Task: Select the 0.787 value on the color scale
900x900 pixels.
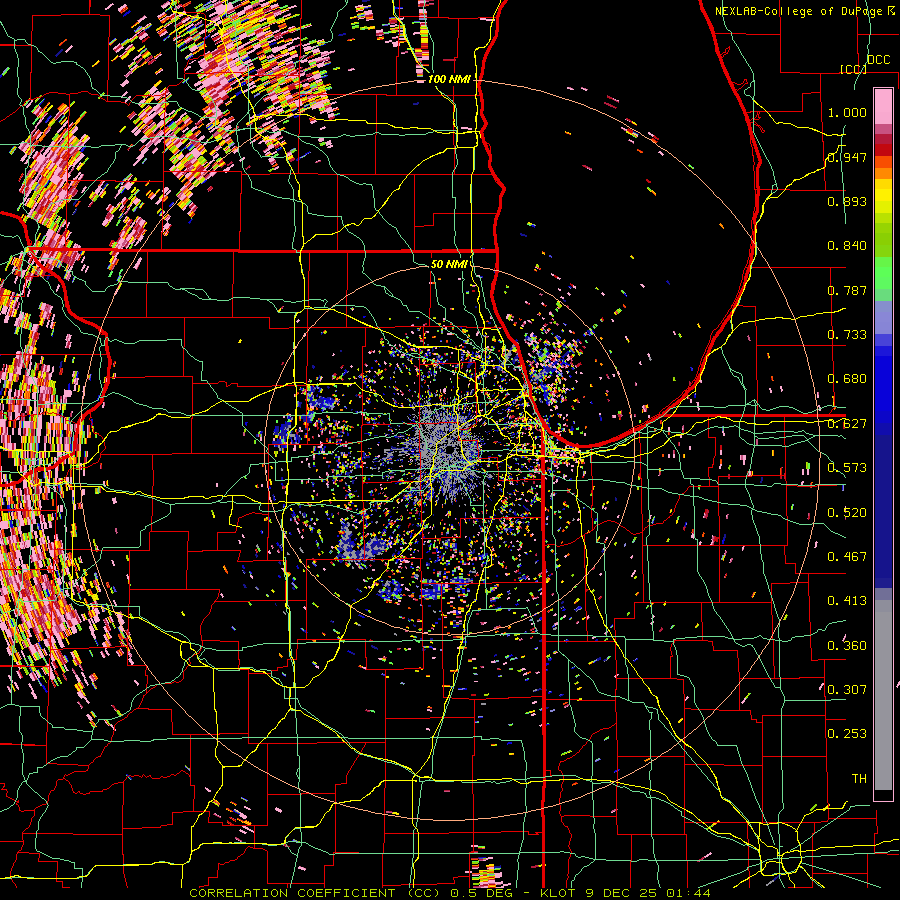Action: pyautogui.click(x=847, y=290)
